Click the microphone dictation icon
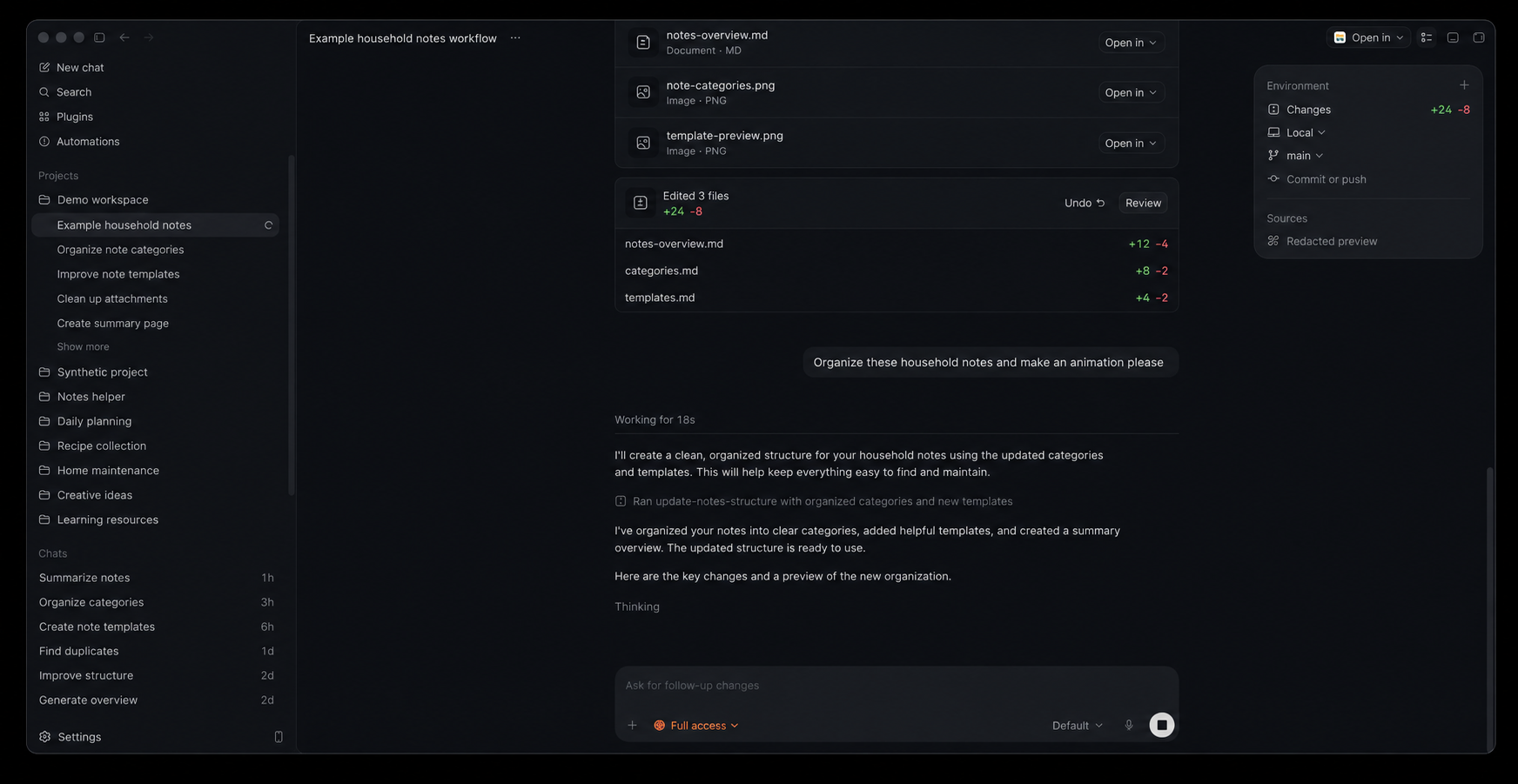Viewport: 1518px width, 784px height. [x=1129, y=725]
